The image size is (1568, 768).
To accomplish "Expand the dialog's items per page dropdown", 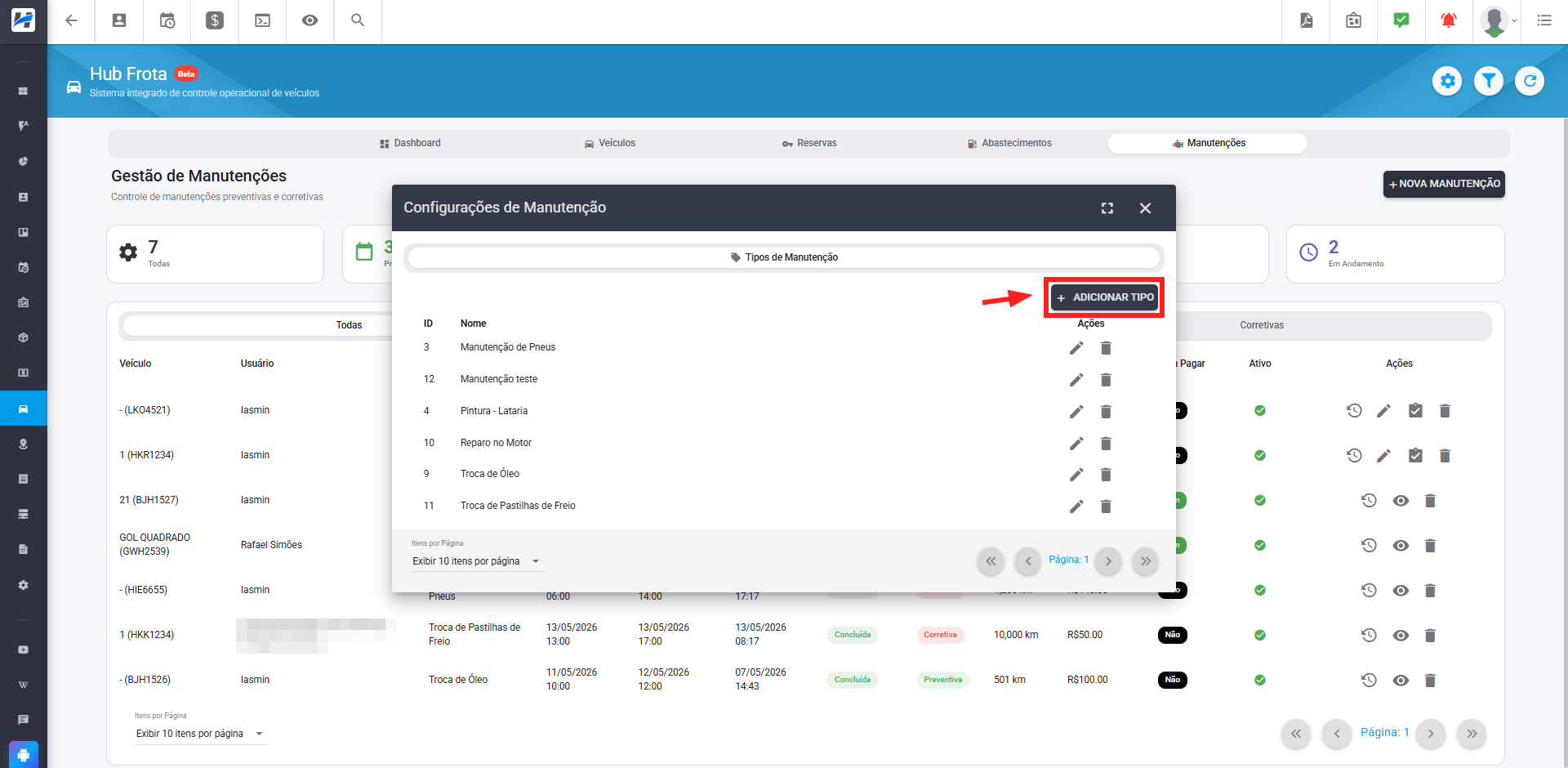I will click(x=477, y=561).
